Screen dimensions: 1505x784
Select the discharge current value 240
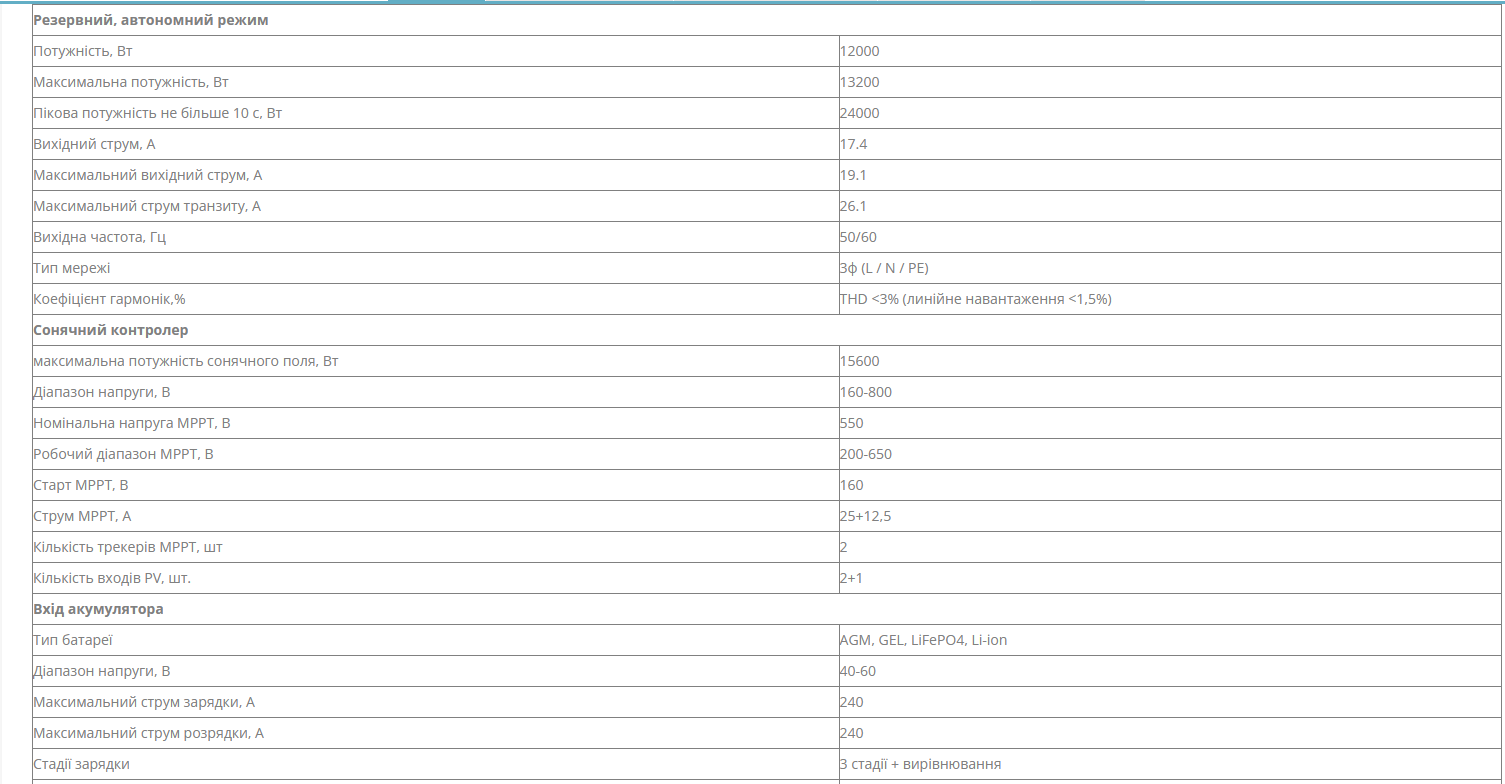coord(852,733)
